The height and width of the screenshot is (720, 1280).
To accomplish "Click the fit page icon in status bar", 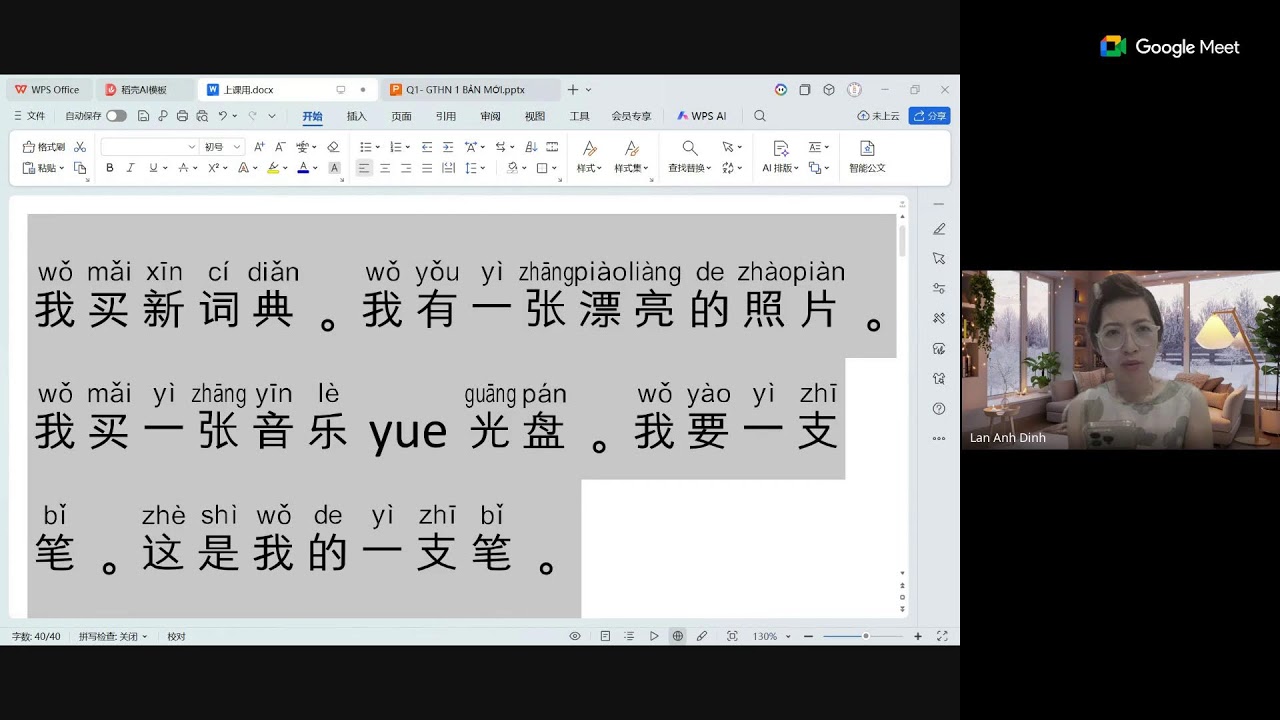I will (732, 636).
